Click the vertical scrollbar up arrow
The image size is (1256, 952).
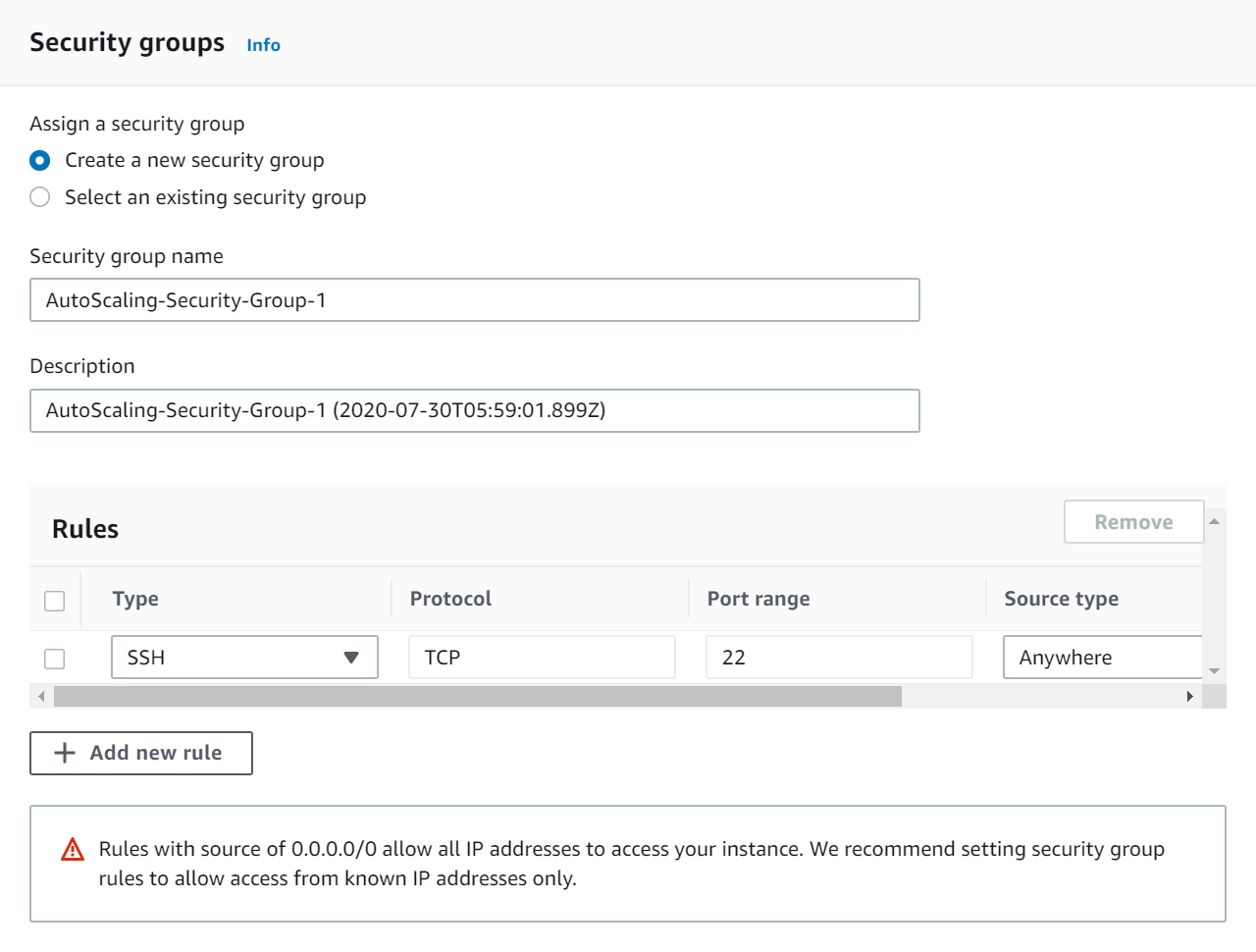pyautogui.click(x=1214, y=521)
